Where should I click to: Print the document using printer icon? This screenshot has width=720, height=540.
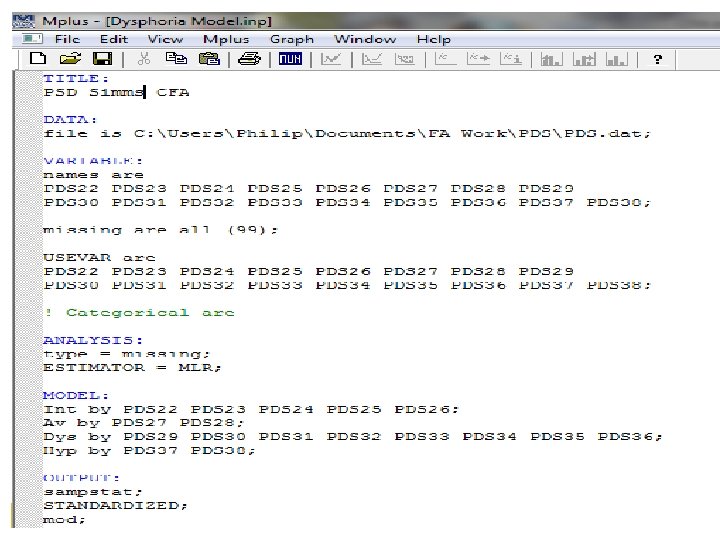coord(249,59)
